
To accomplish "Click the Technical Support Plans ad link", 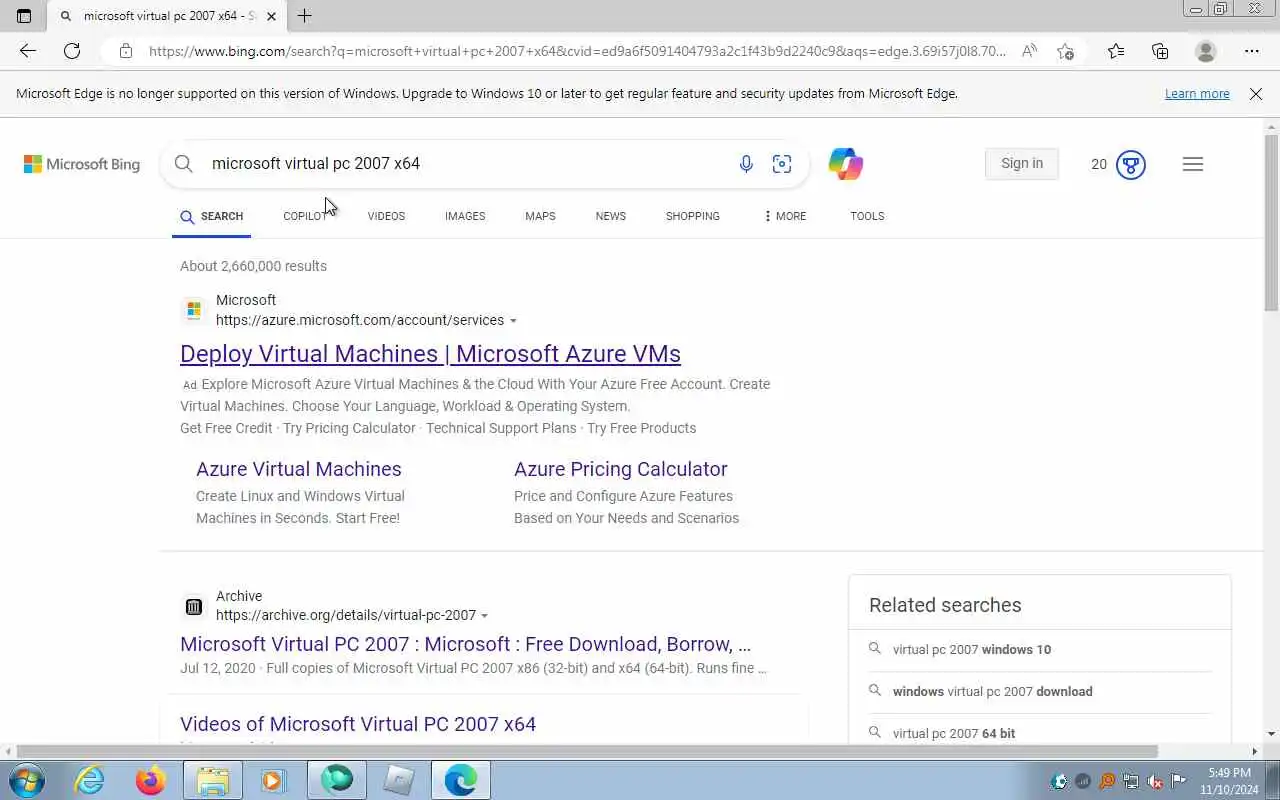I will pyautogui.click(x=501, y=428).
